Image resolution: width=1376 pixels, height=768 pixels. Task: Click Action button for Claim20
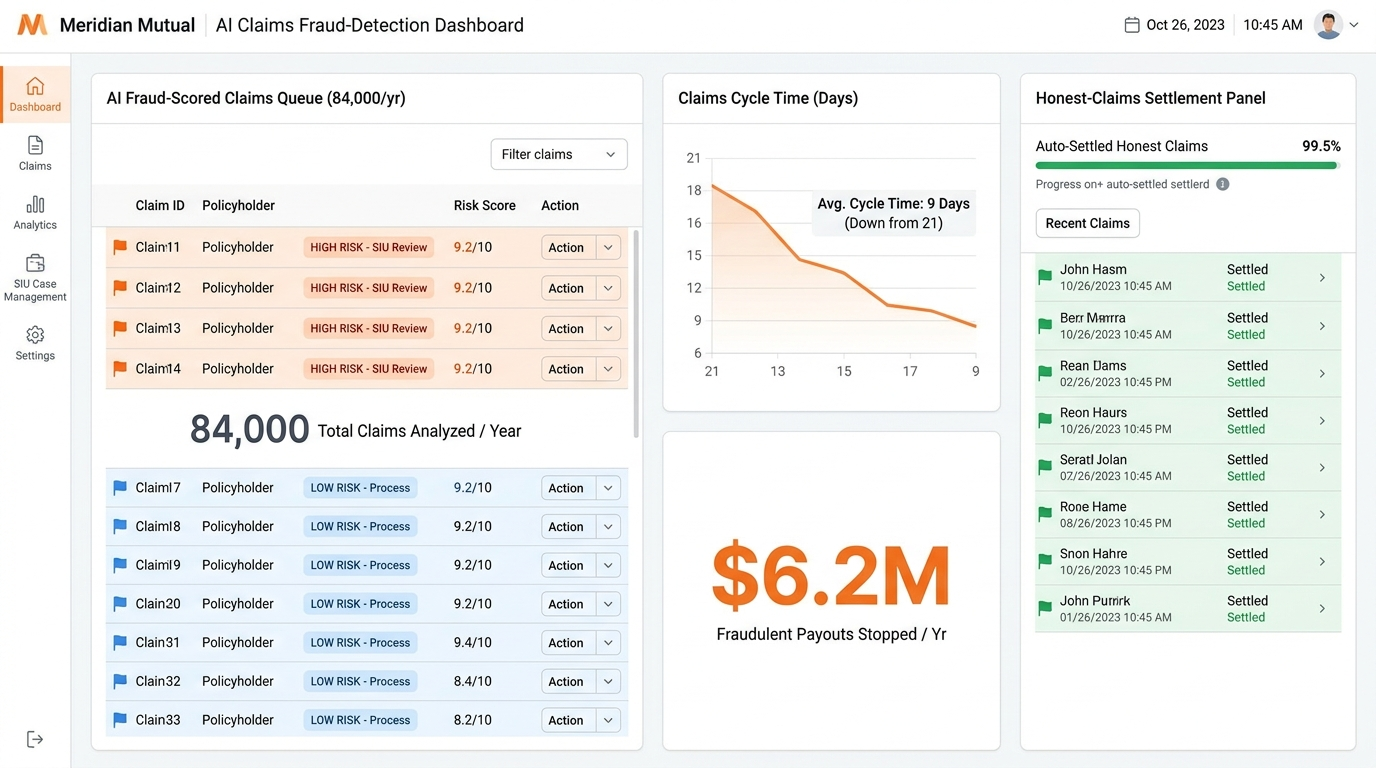point(566,604)
